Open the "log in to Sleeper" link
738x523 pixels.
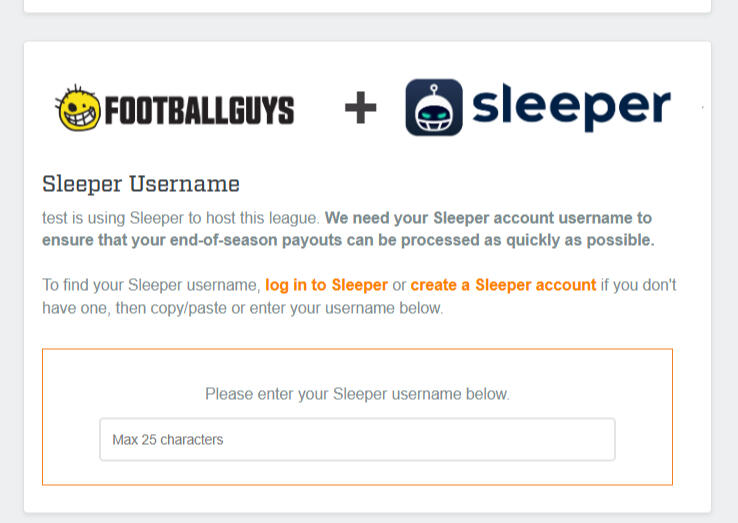pyautogui.click(x=326, y=285)
